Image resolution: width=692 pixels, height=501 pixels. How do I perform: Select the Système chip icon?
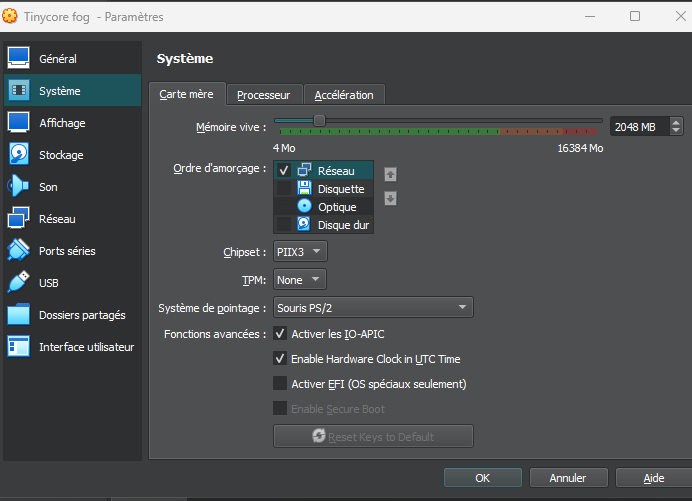coord(19,90)
